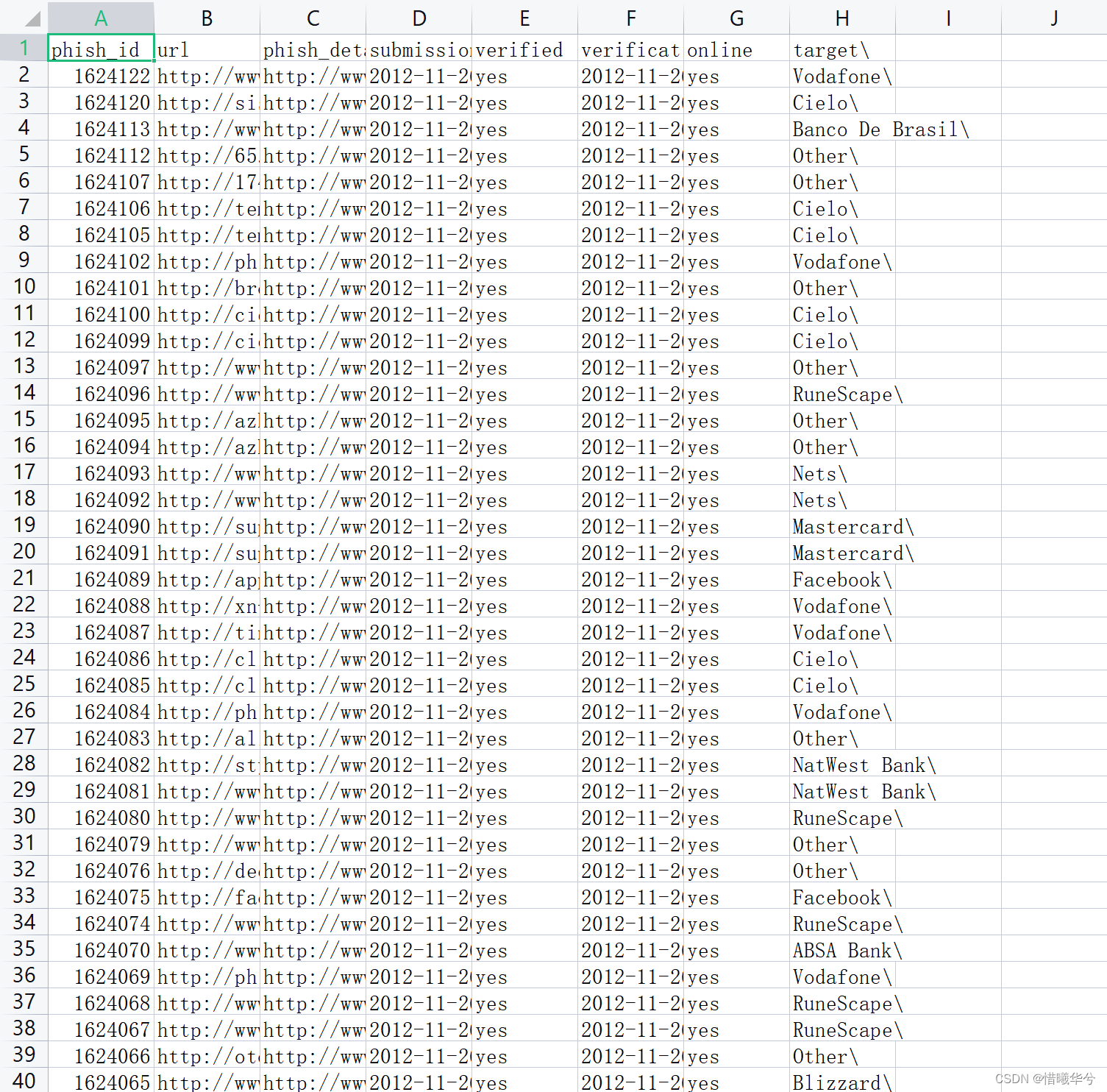Select column H header
The height and width of the screenshot is (1092, 1107).
[842, 18]
